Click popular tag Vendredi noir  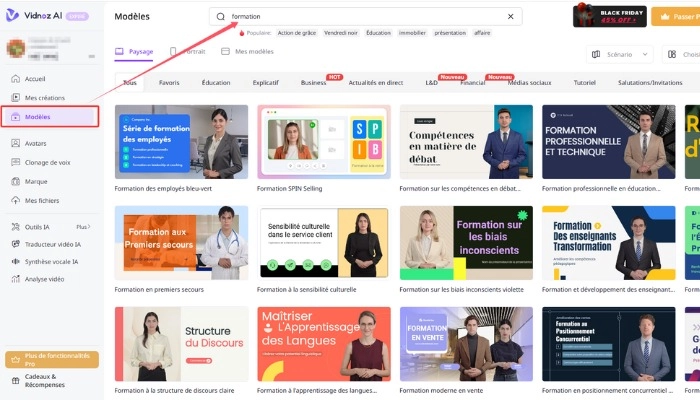341,33
